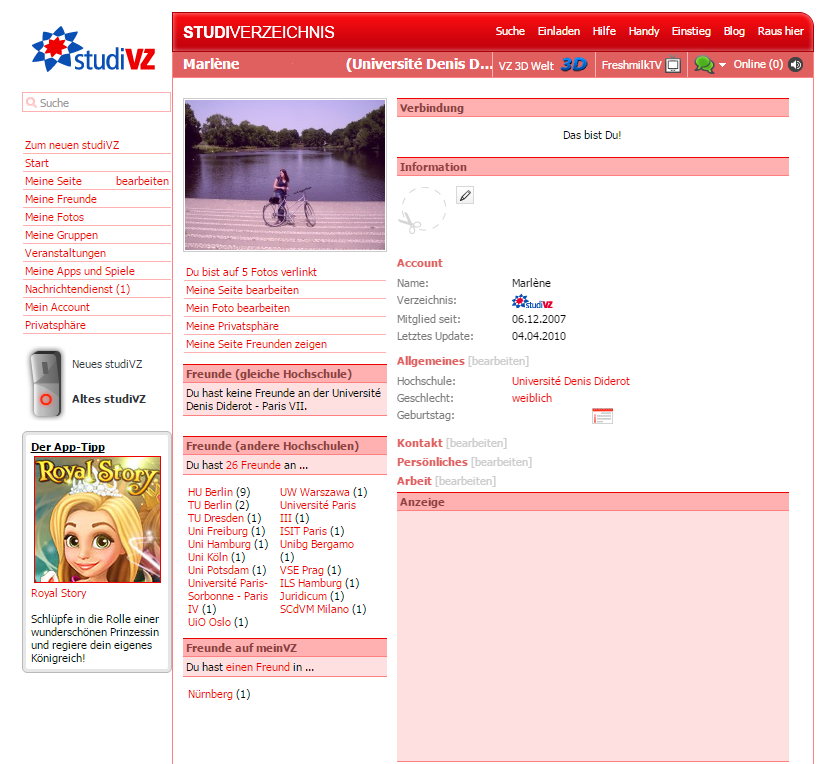This screenshot has height=764, width=827.
Task: Open Blog in top navigation
Action: coord(734,31)
